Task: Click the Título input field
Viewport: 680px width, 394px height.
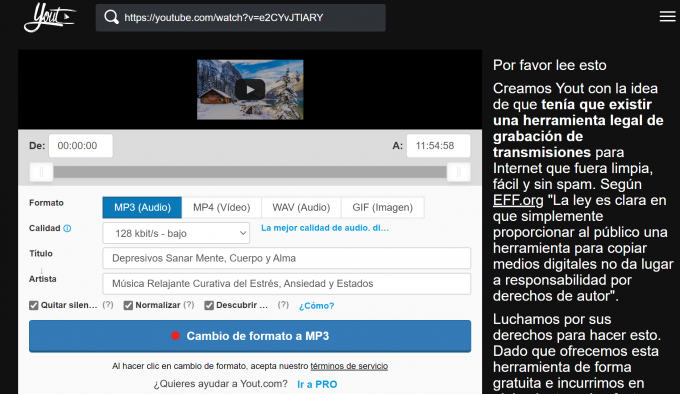Action: (x=287, y=258)
